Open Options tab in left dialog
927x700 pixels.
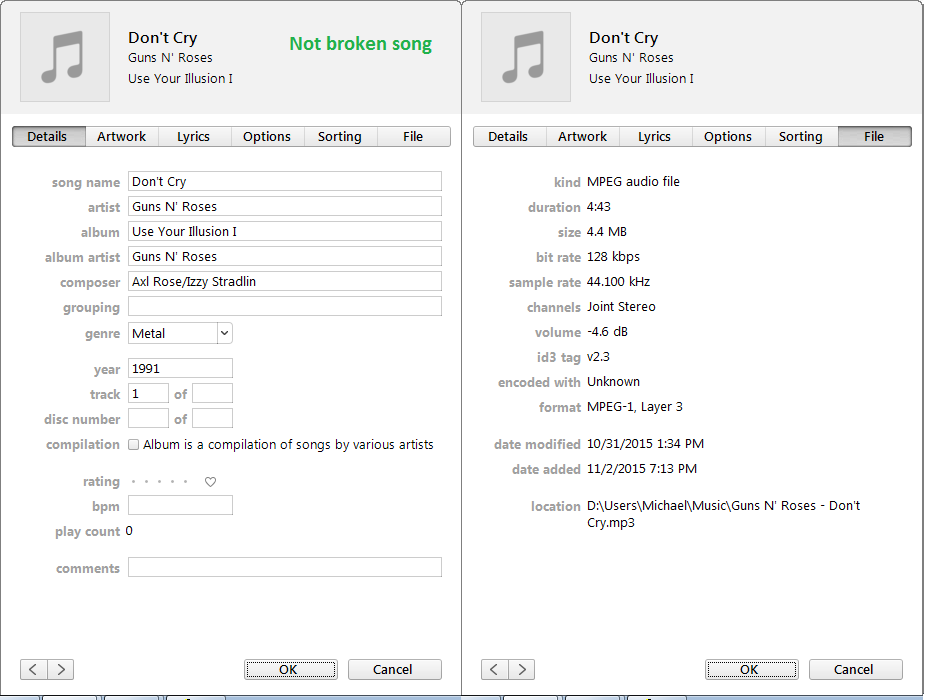coord(267,137)
